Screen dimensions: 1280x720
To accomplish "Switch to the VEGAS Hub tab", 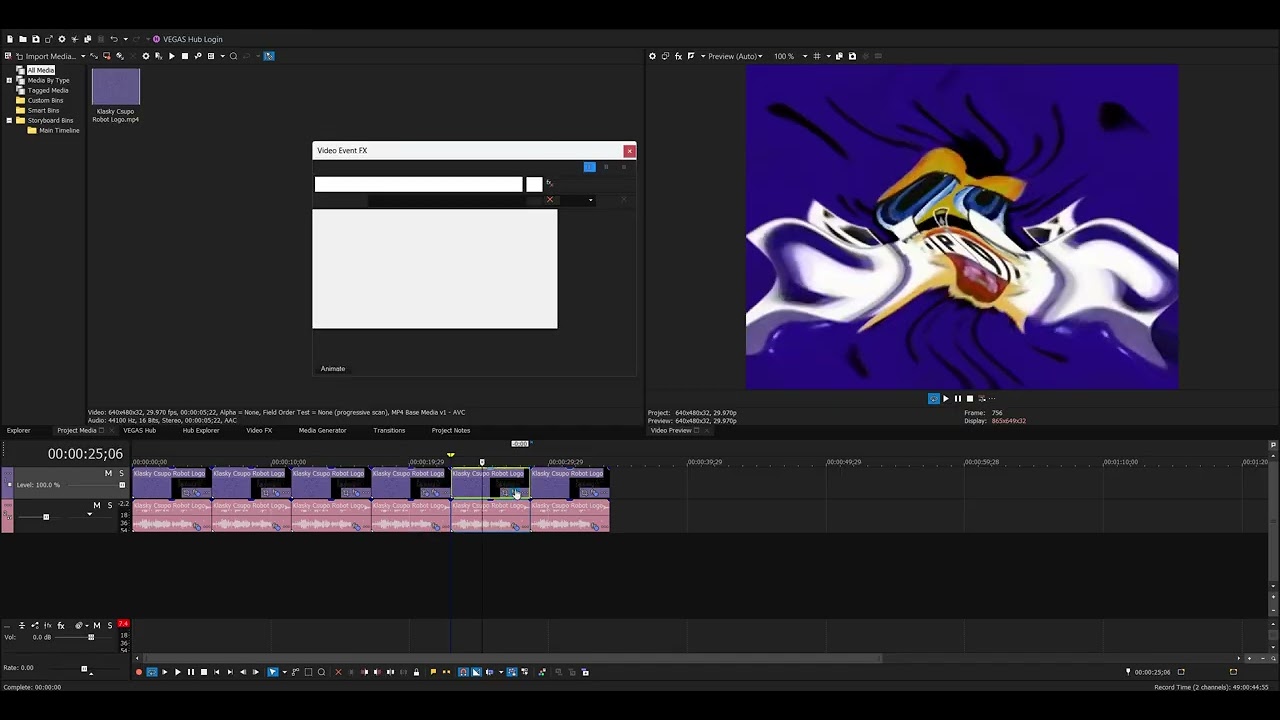I will pyautogui.click(x=139, y=431).
